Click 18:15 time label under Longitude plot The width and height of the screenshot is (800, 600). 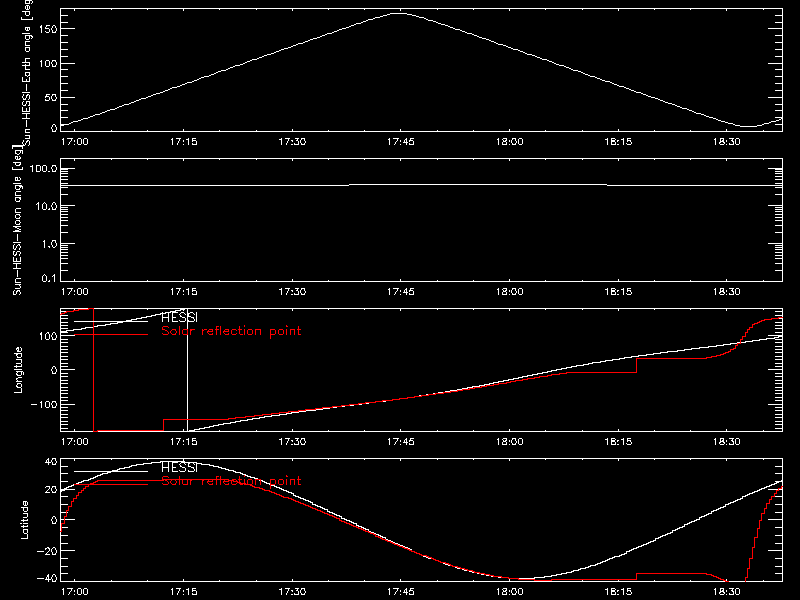click(618, 441)
